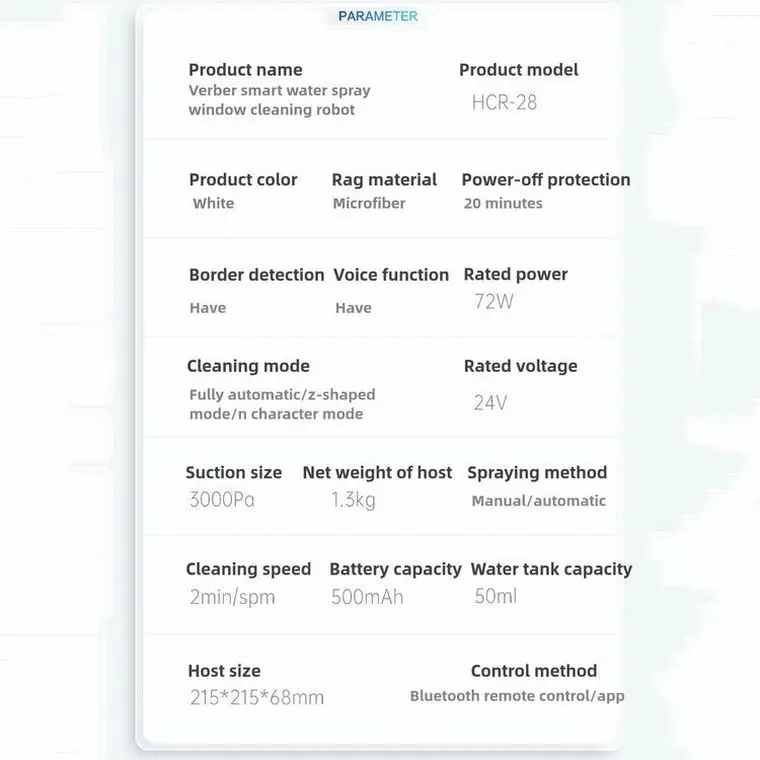Click the HCR-28 model number
This screenshot has width=760, height=760.
[504, 103]
